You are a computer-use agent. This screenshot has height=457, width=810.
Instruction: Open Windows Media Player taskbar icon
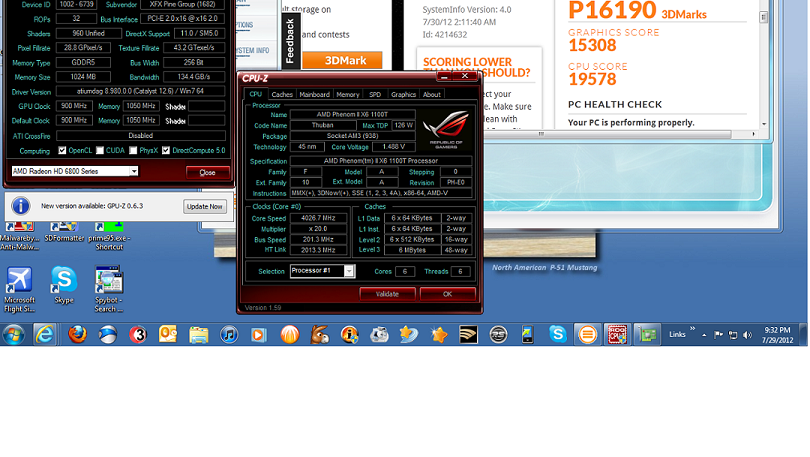pyautogui.click(x=259, y=335)
